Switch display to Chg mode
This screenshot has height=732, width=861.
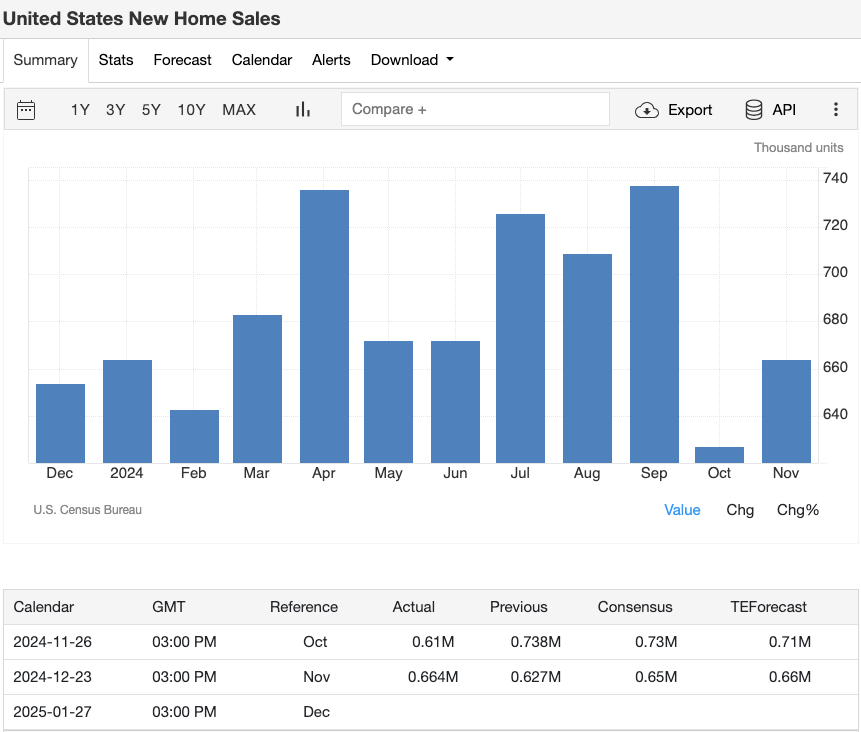(x=740, y=510)
